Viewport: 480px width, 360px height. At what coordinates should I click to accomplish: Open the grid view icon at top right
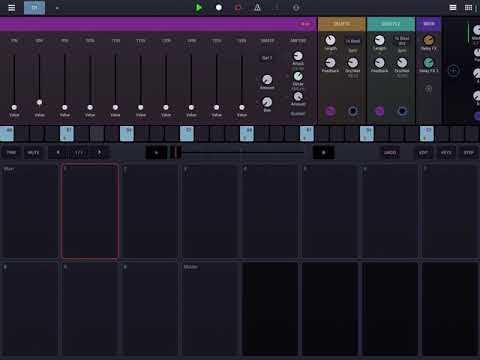[468, 7]
